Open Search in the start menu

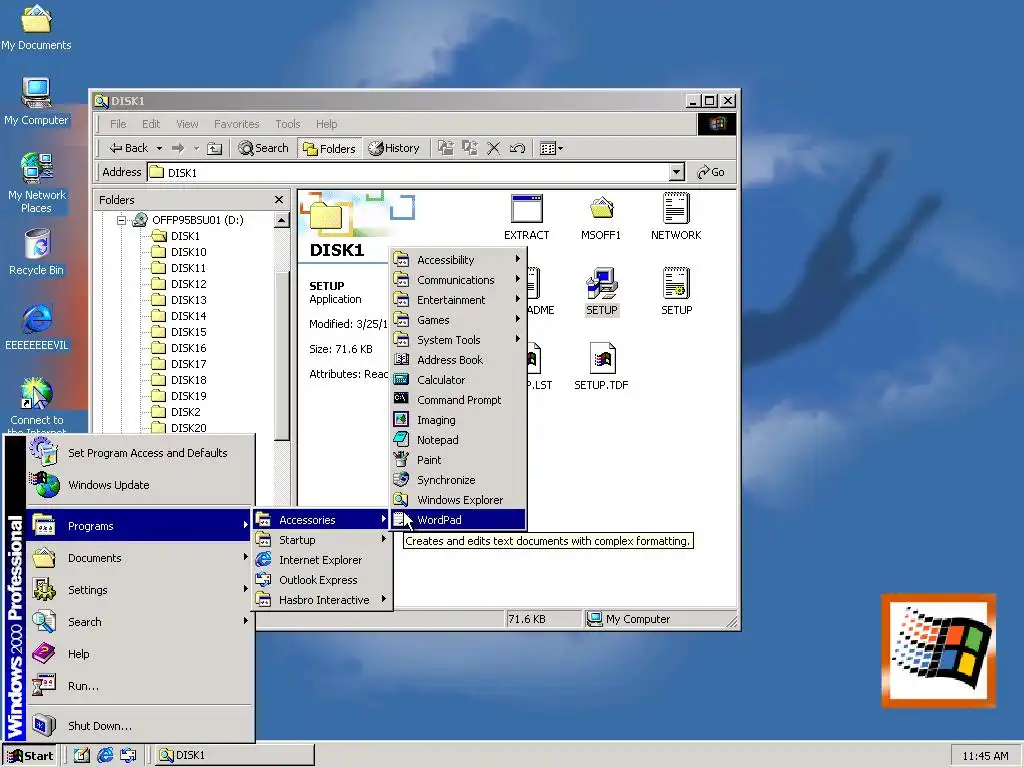(140, 622)
